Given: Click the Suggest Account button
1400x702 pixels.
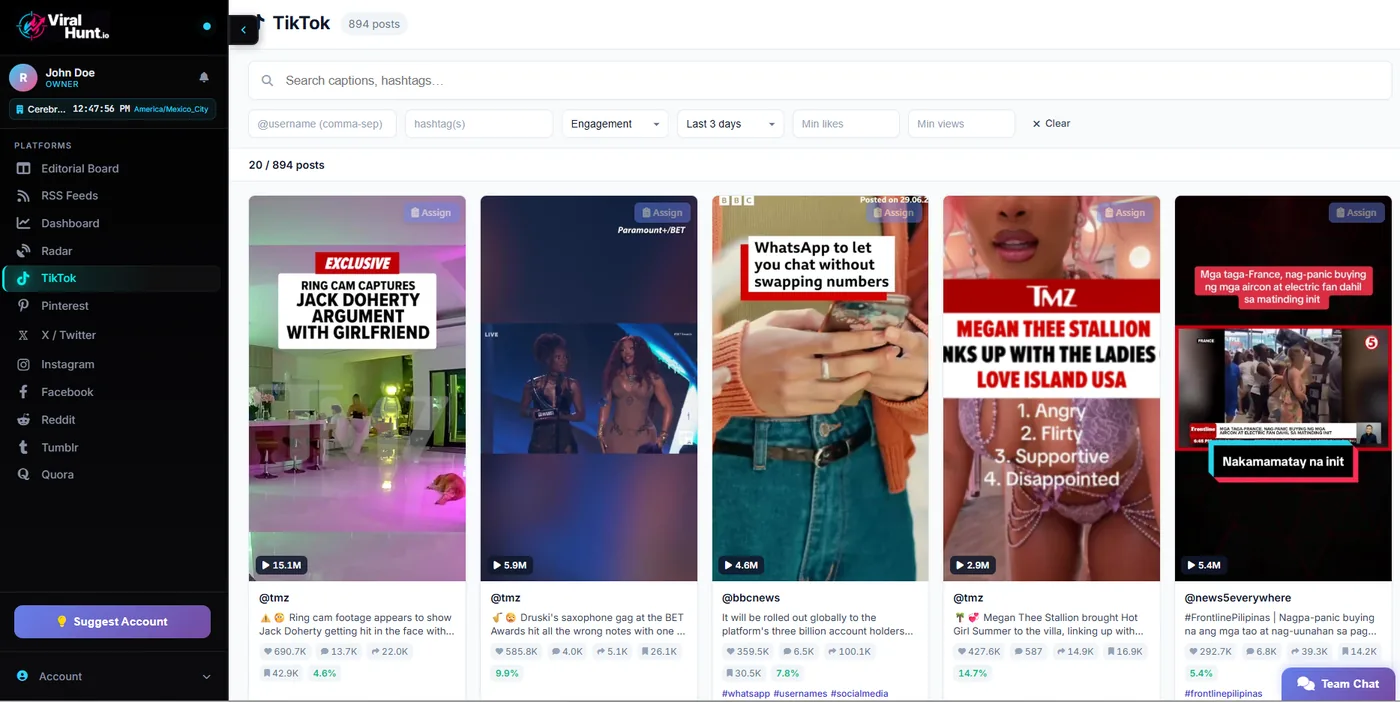Looking at the screenshot, I should [x=112, y=621].
